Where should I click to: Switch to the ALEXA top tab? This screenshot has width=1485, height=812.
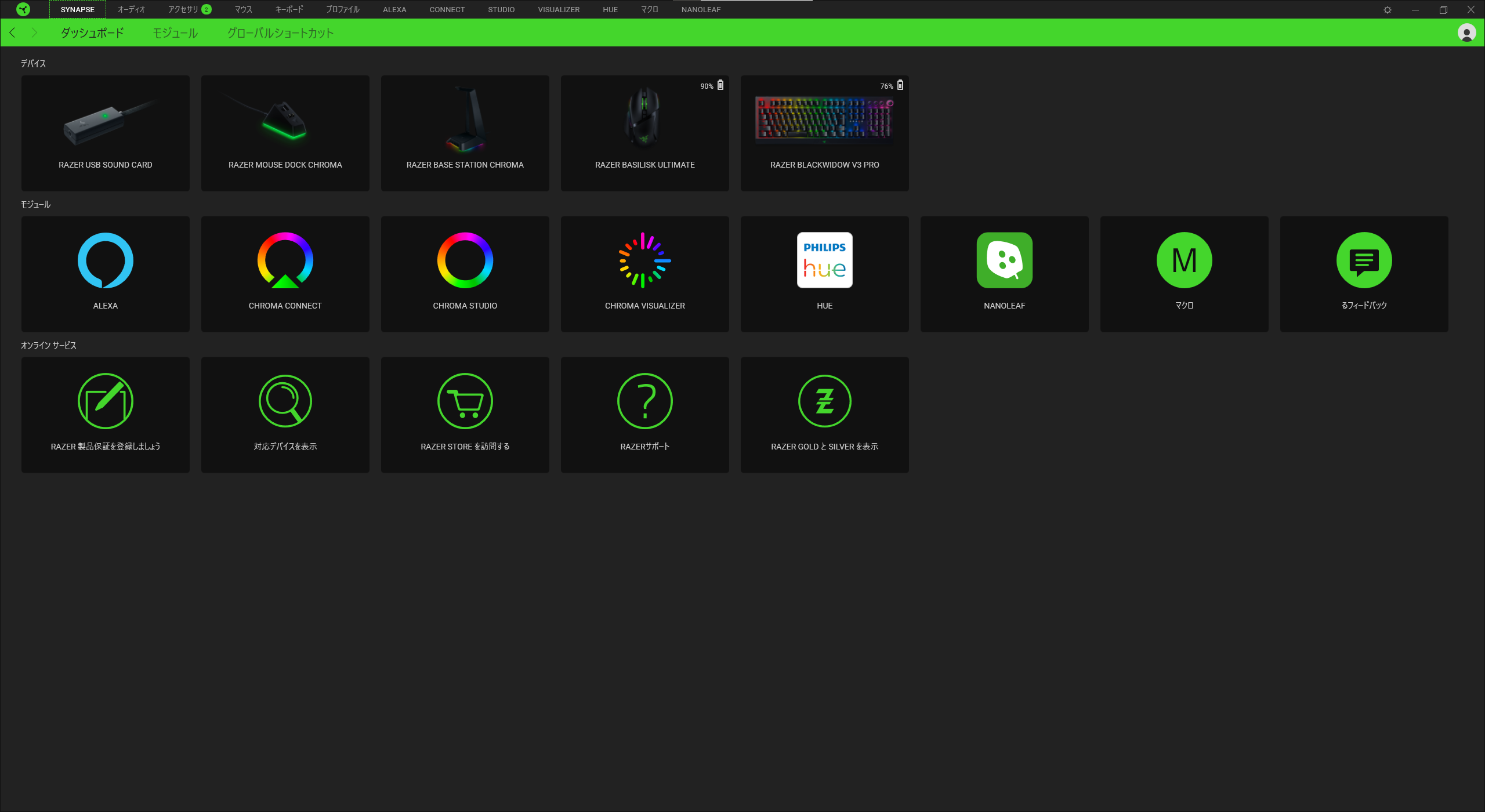coord(394,9)
